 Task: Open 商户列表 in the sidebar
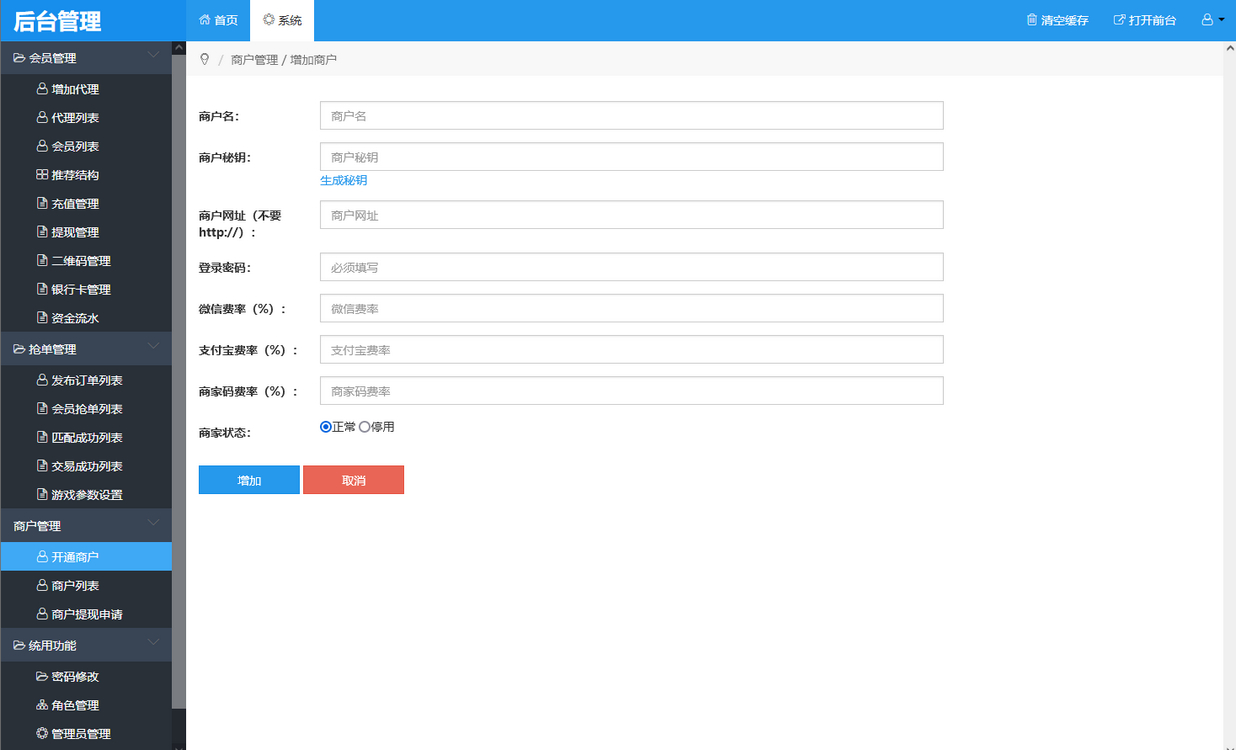pos(75,586)
